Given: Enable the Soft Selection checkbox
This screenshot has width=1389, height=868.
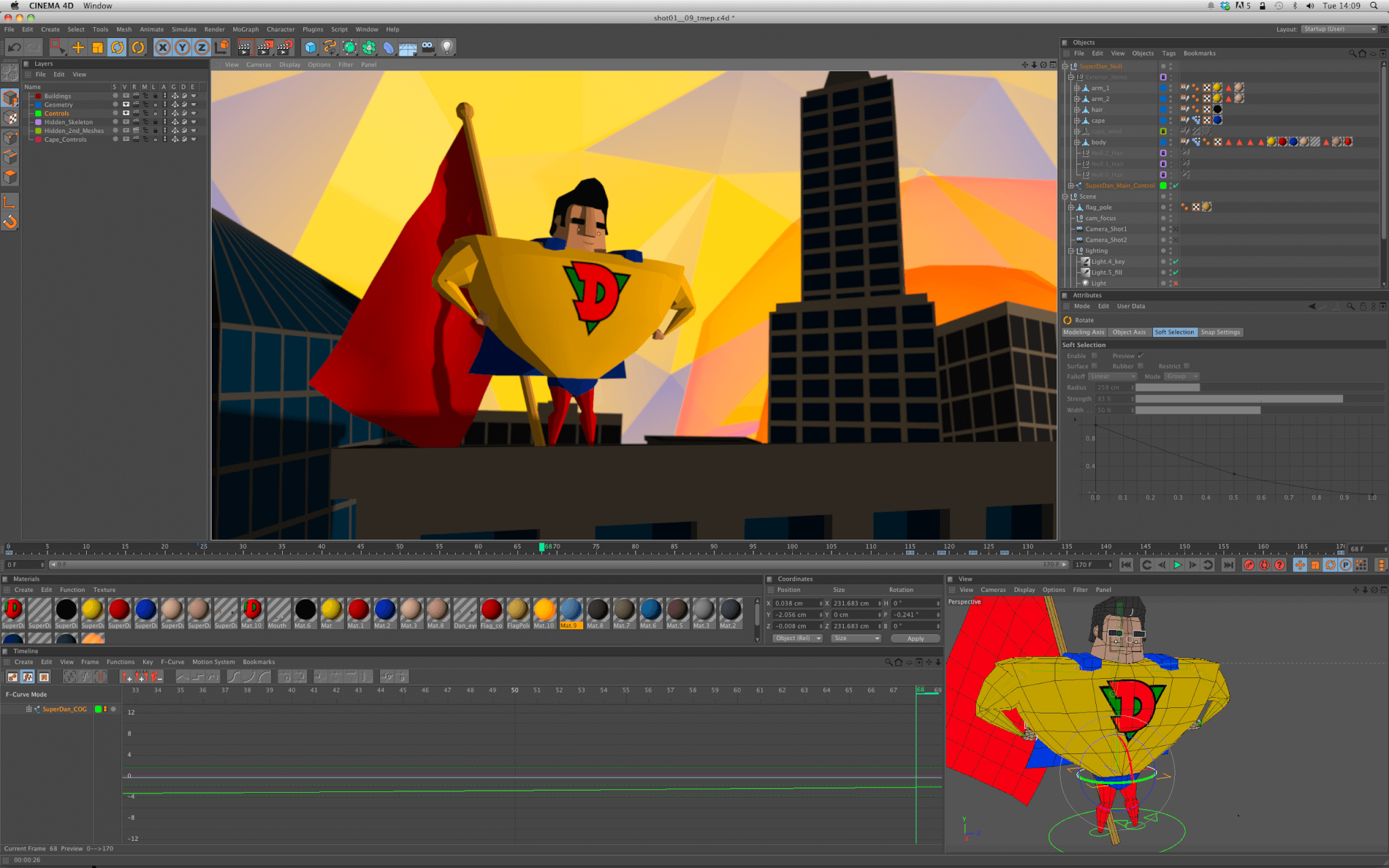Looking at the screenshot, I should [1094, 355].
